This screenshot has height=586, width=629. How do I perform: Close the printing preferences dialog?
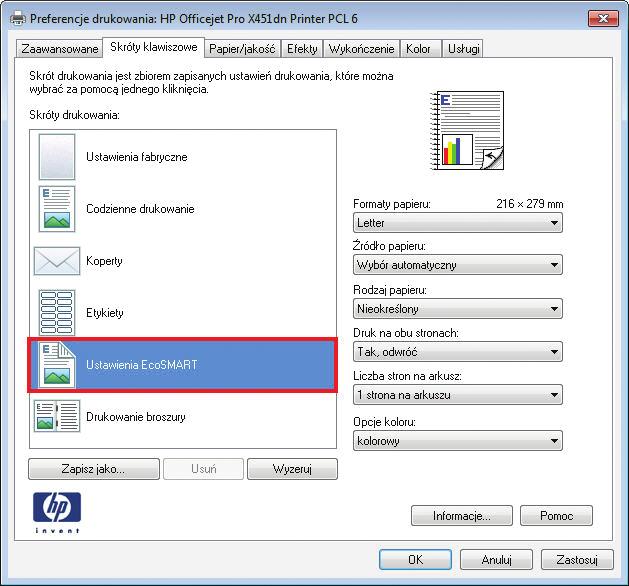[x=603, y=18]
